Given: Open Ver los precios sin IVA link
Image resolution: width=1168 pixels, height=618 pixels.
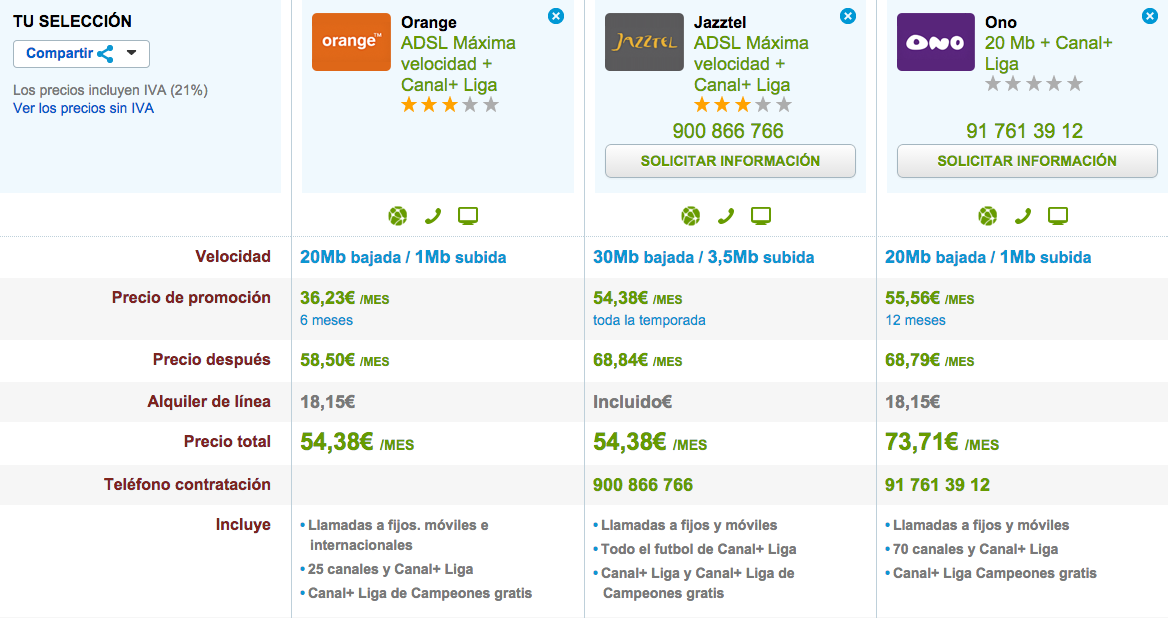Looking at the screenshot, I should coord(83,108).
